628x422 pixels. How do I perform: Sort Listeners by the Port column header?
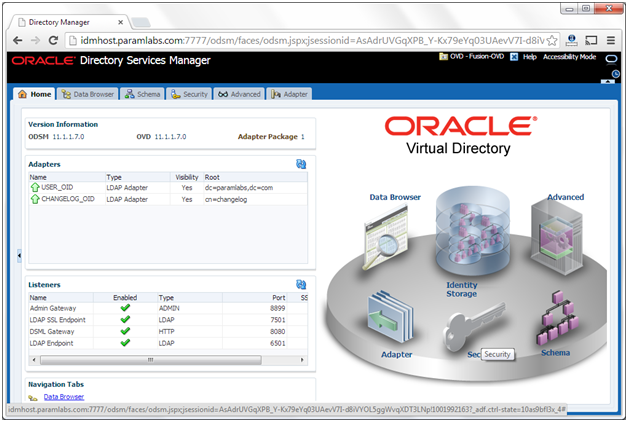pos(254,297)
